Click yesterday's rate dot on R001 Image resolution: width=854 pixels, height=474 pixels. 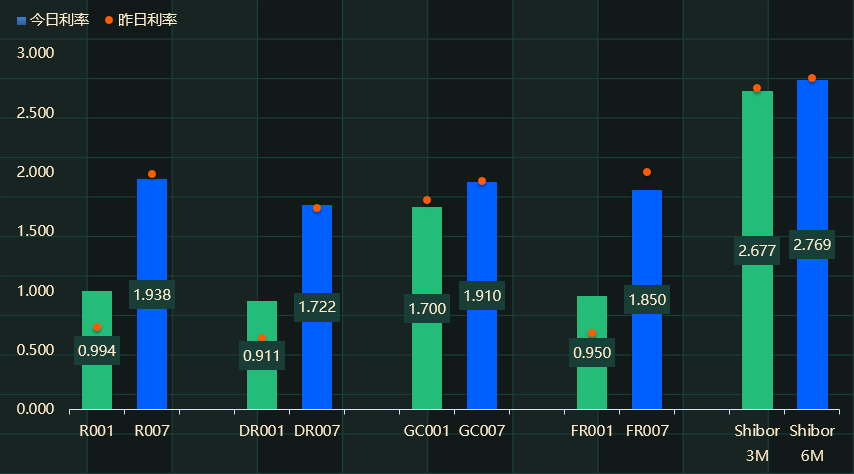pos(97,327)
